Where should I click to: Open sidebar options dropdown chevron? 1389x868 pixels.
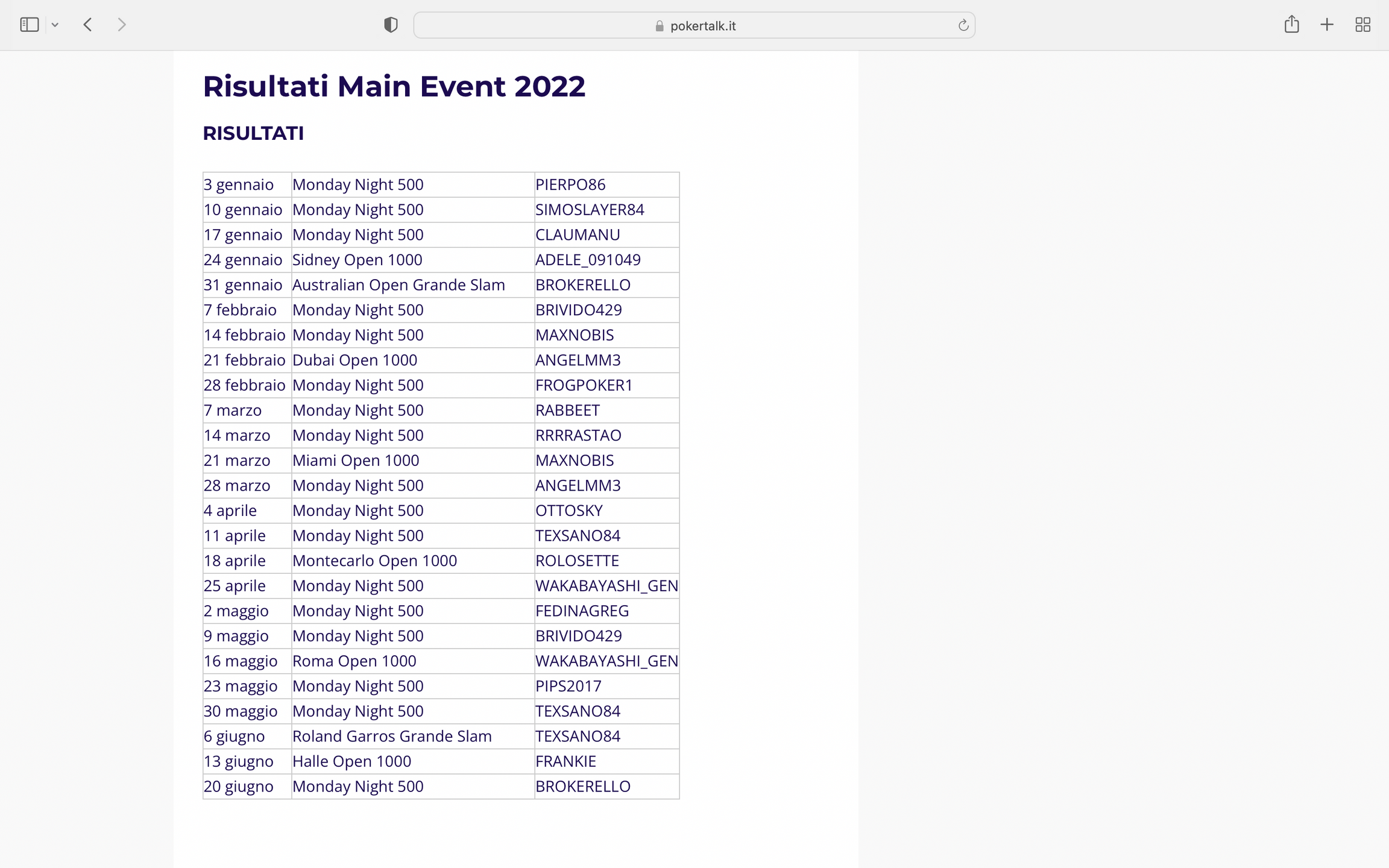(x=55, y=25)
